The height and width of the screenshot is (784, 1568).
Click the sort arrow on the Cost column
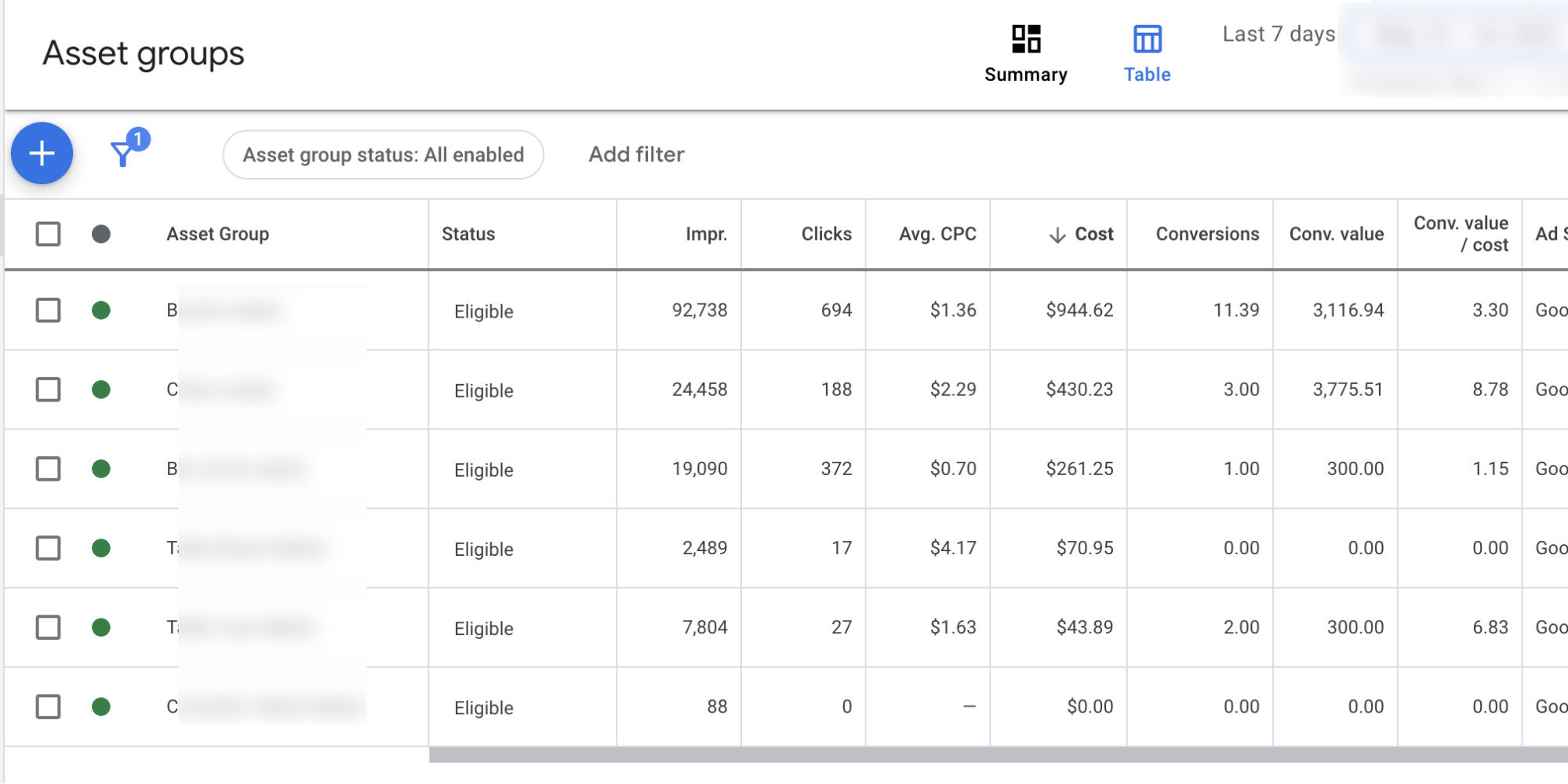tap(1055, 233)
